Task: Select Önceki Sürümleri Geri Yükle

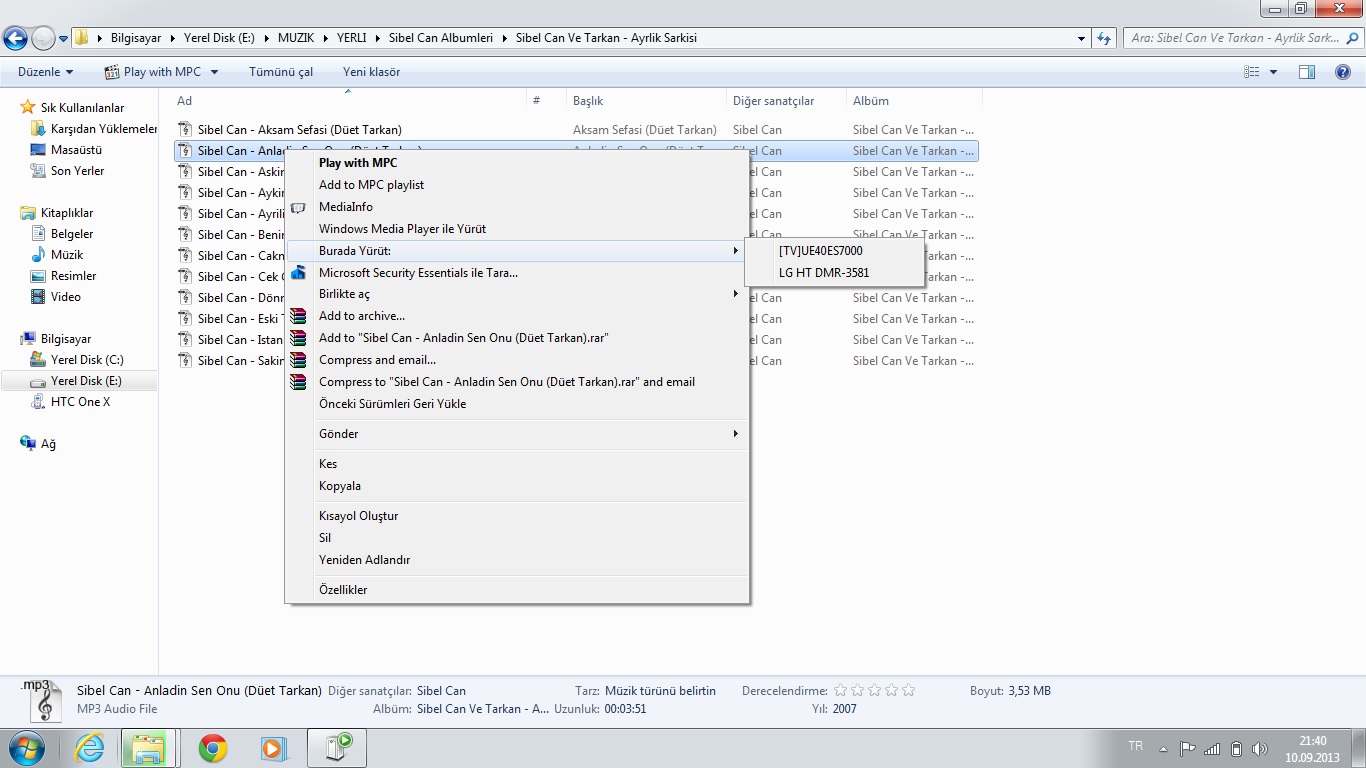Action: pos(392,404)
